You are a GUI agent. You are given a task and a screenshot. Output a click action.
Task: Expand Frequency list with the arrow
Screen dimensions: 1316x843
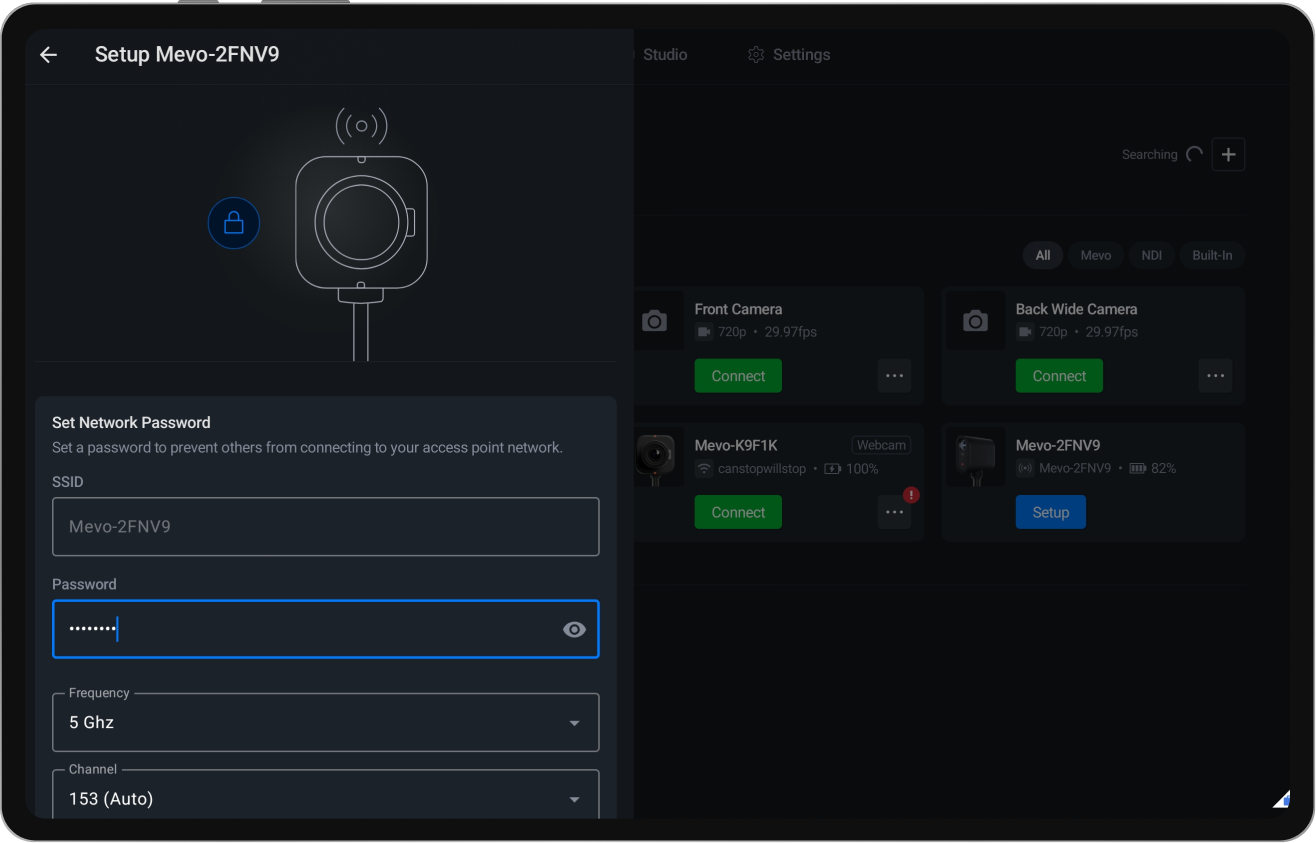(574, 723)
